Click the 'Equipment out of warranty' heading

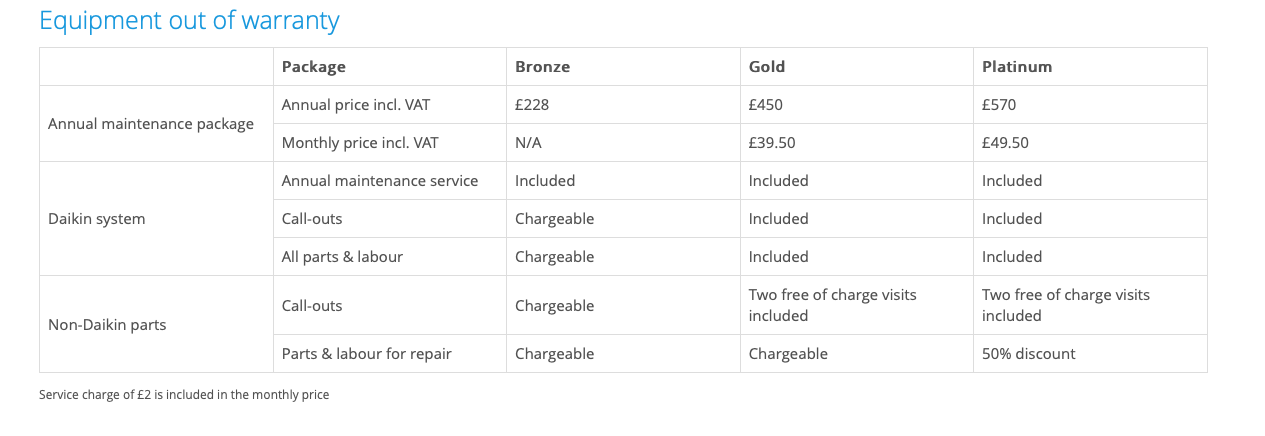(x=189, y=20)
